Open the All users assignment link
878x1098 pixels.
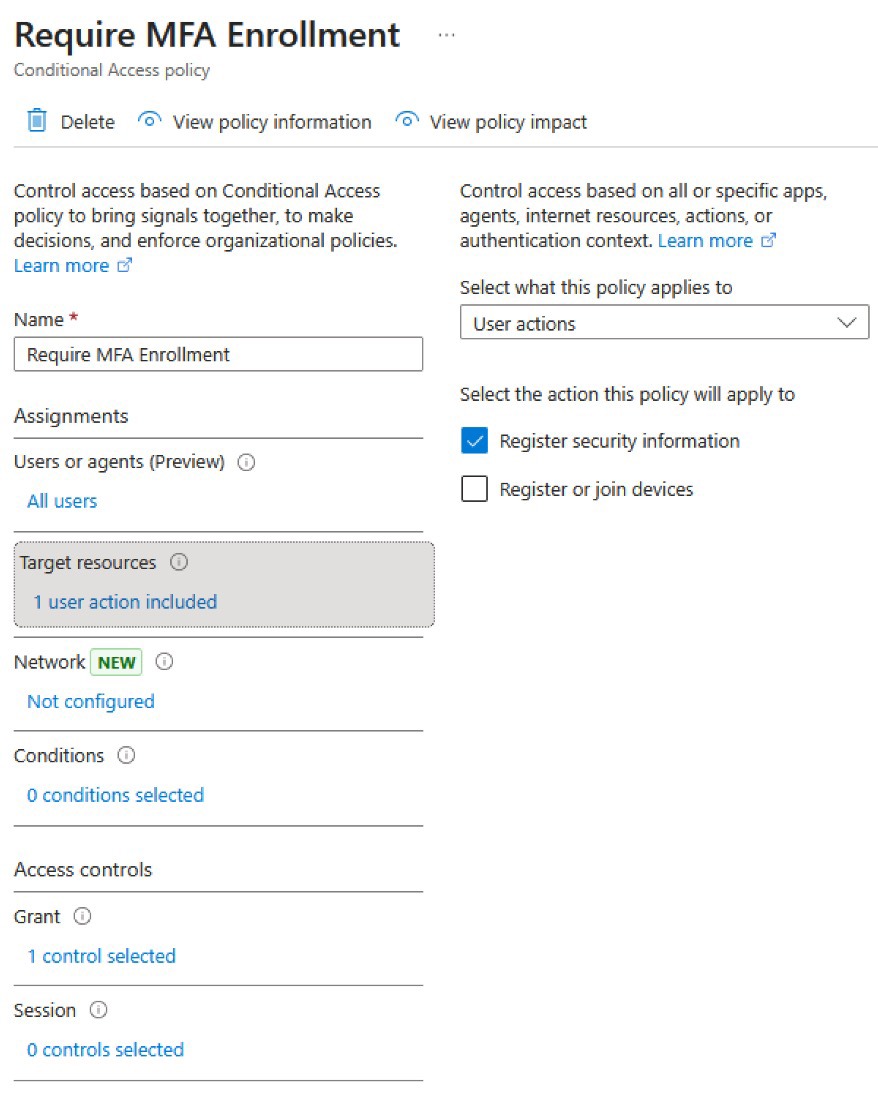point(62,501)
